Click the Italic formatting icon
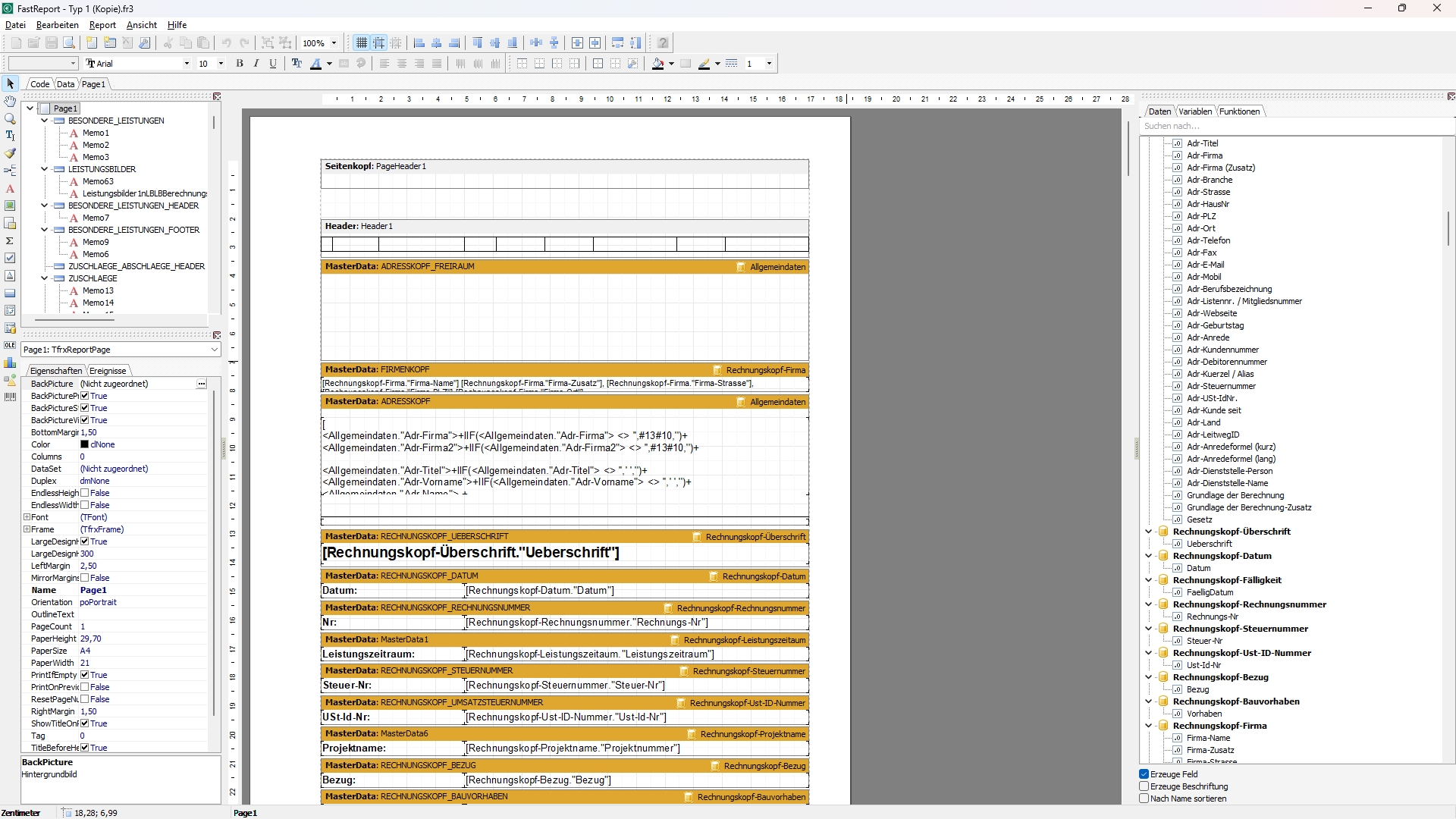Screen dimensions: 1456x819 coord(256,64)
